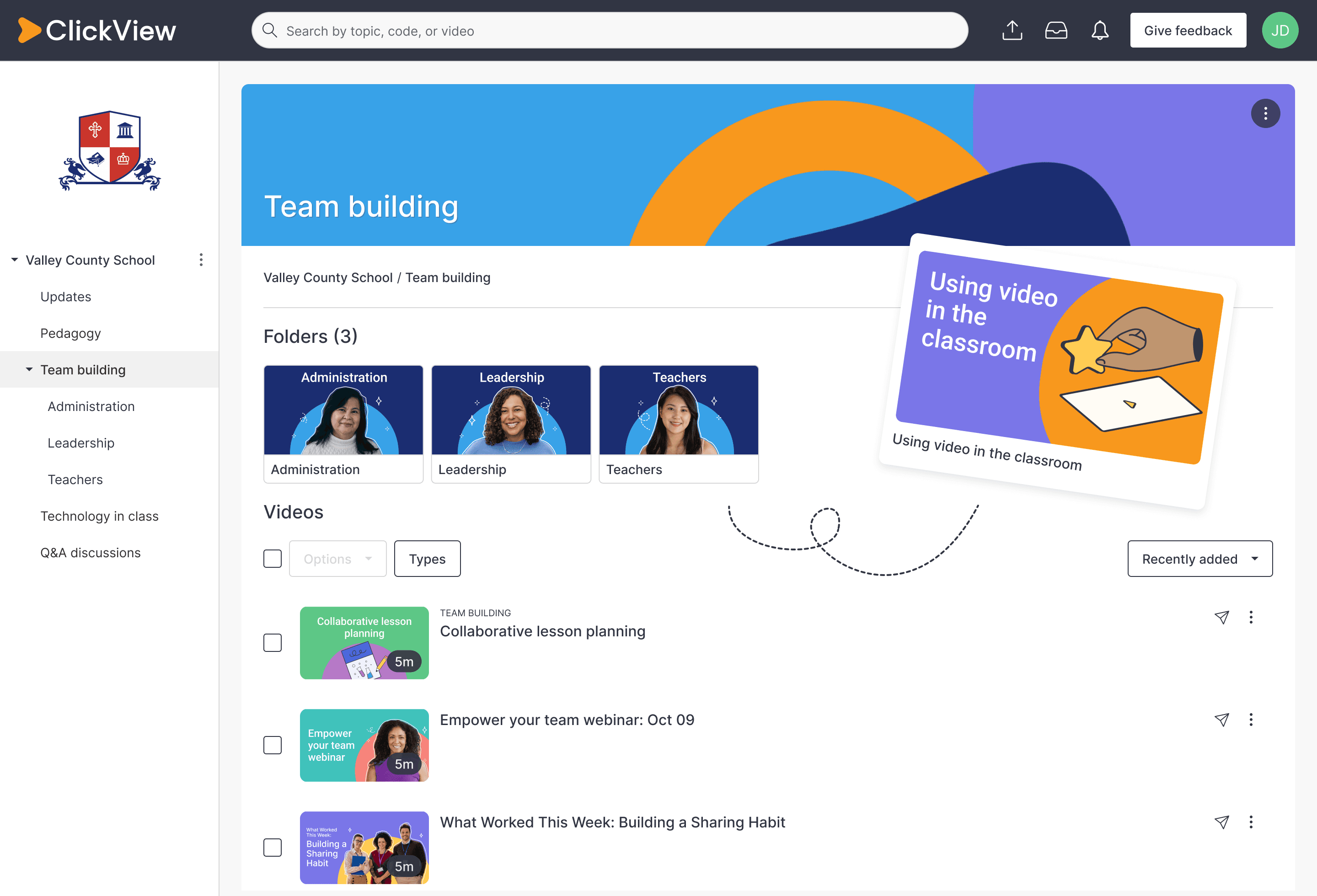Share Empower your team webinar via send icon
Viewport: 1317px width, 896px height.
[1222, 720]
